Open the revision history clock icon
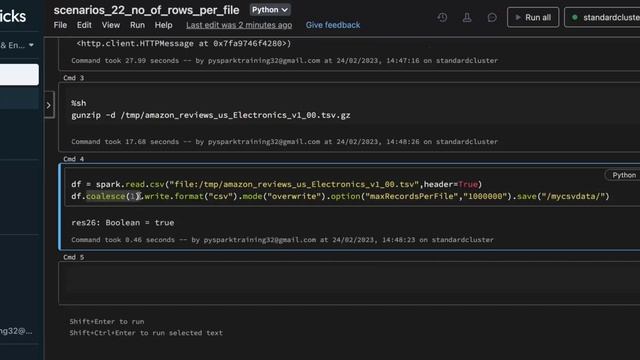Screen dimensions: 640x360 442,17
